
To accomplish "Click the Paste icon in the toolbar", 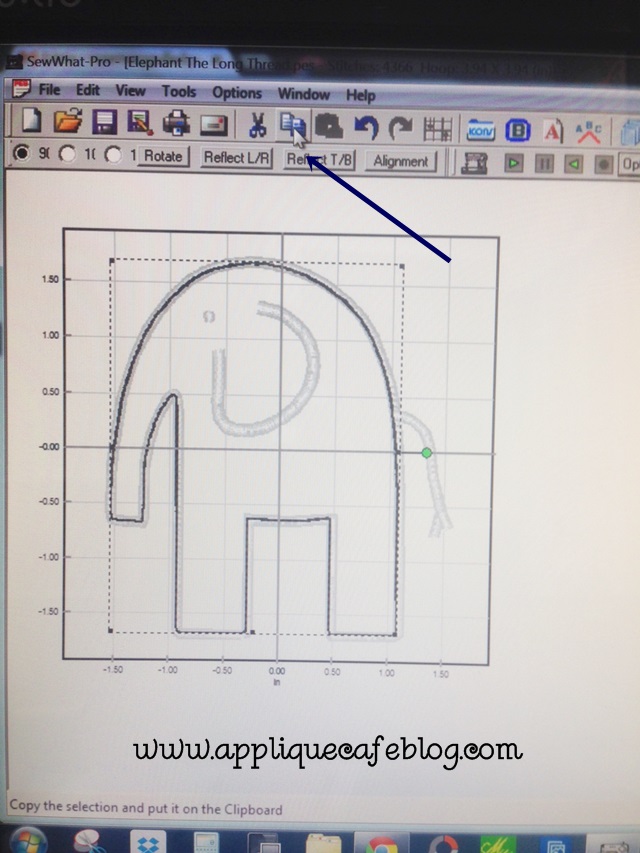I will point(328,127).
